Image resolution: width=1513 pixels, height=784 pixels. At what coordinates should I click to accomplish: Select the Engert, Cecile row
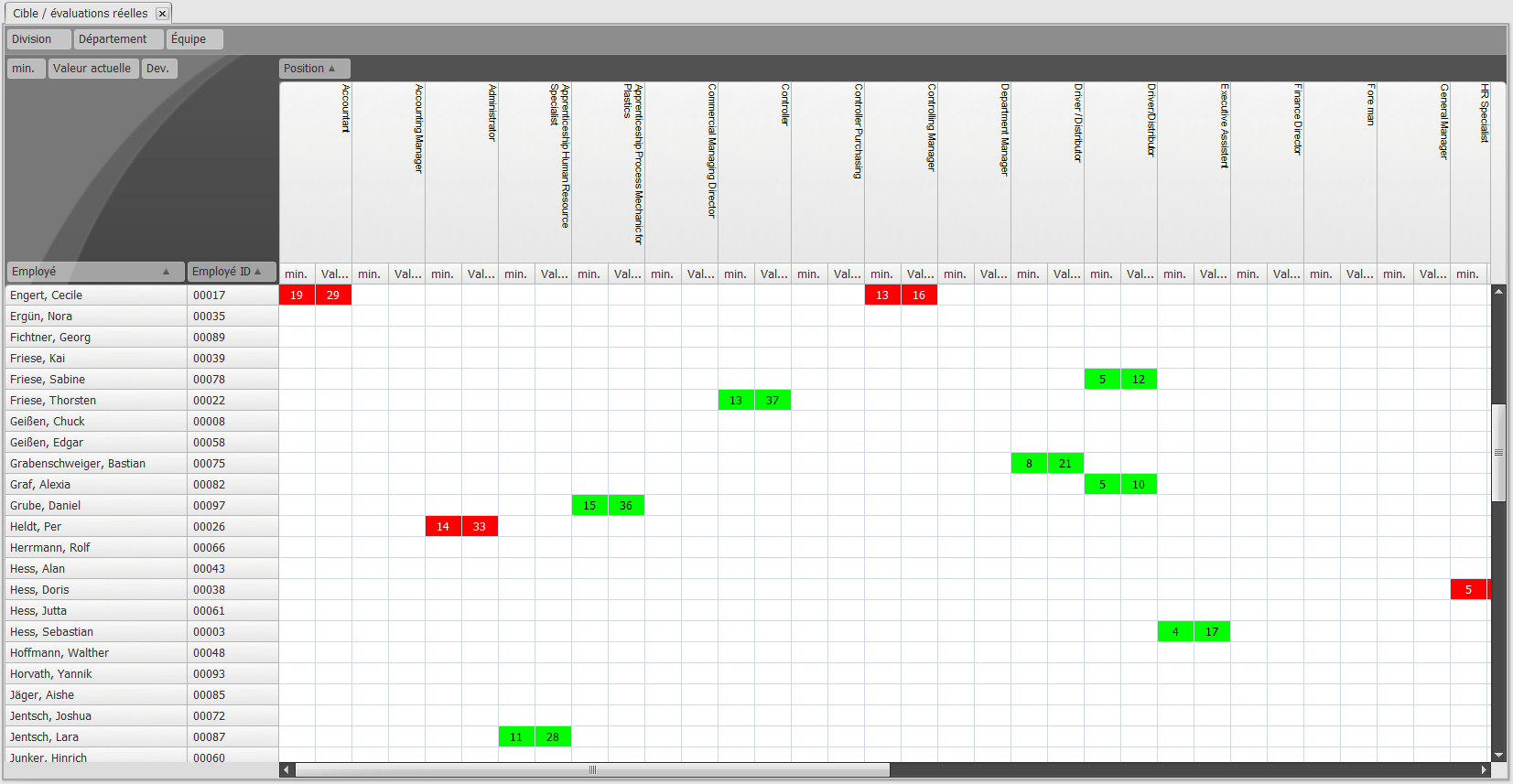[x=96, y=295]
